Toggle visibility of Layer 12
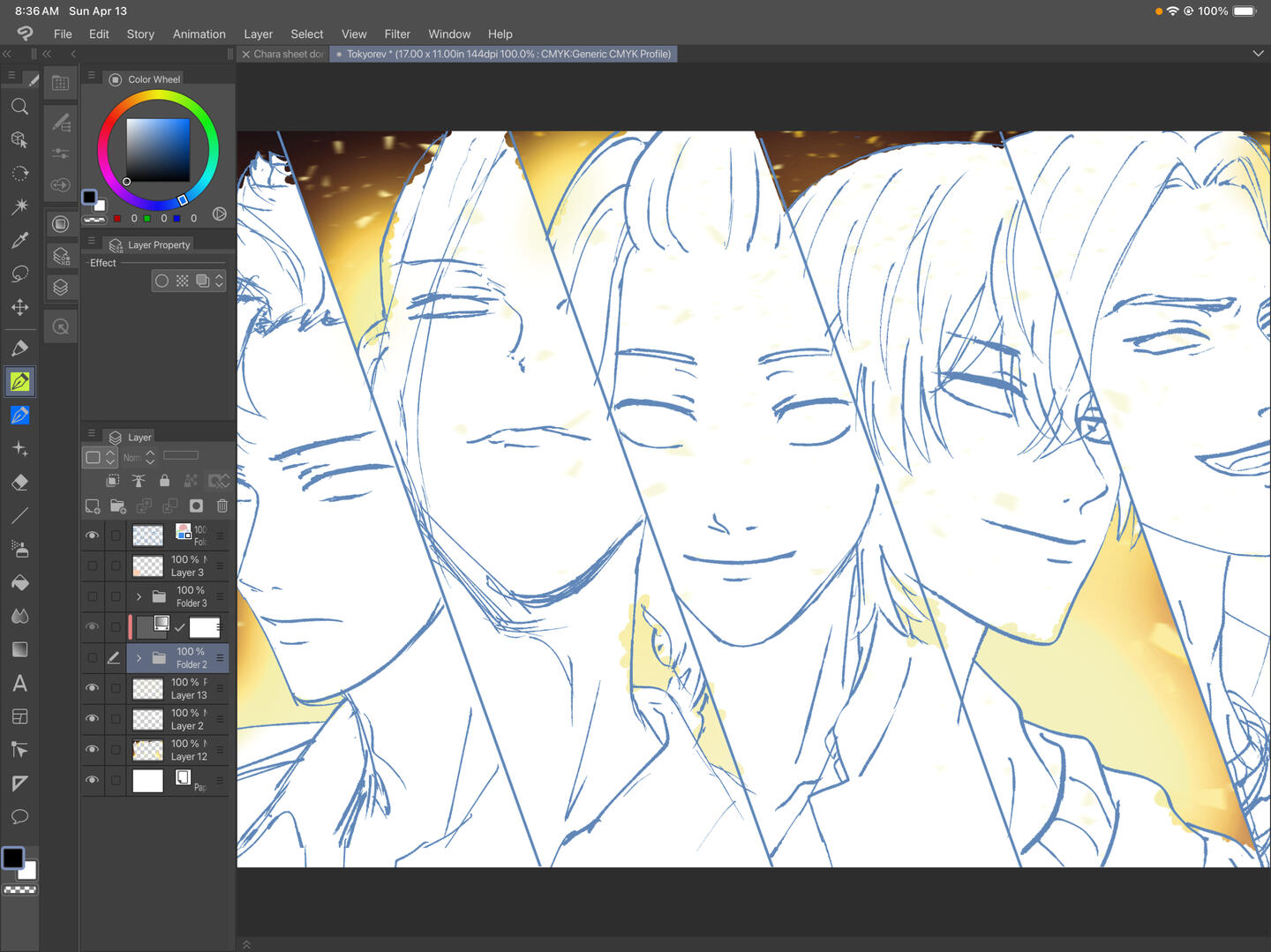1271x952 pixels. pyautogui.click(x=92, y=749)
